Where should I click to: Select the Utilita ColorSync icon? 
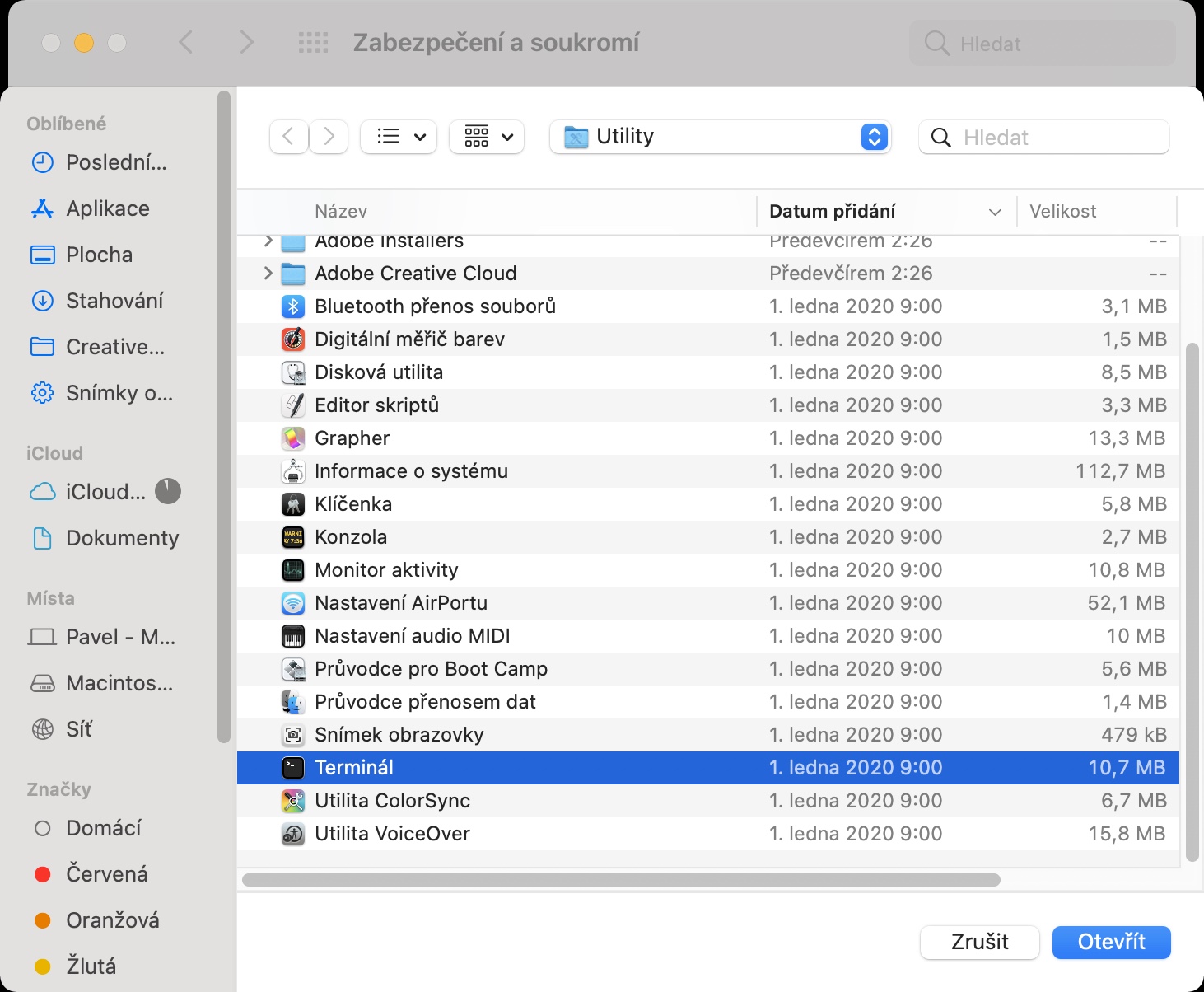pyautogui.click(x=293, y=801)
